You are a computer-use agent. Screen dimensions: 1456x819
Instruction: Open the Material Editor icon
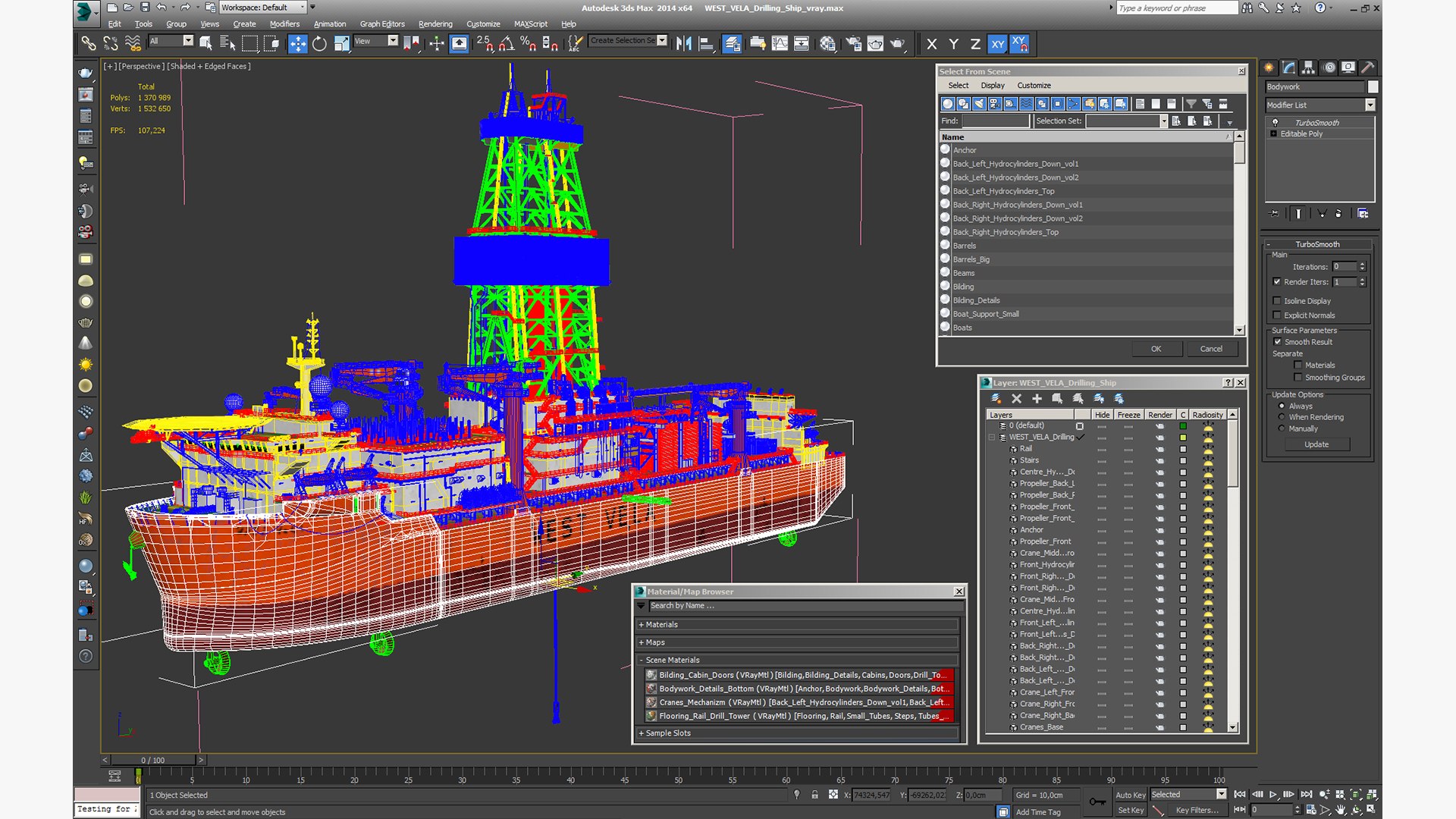click(827, 44)
